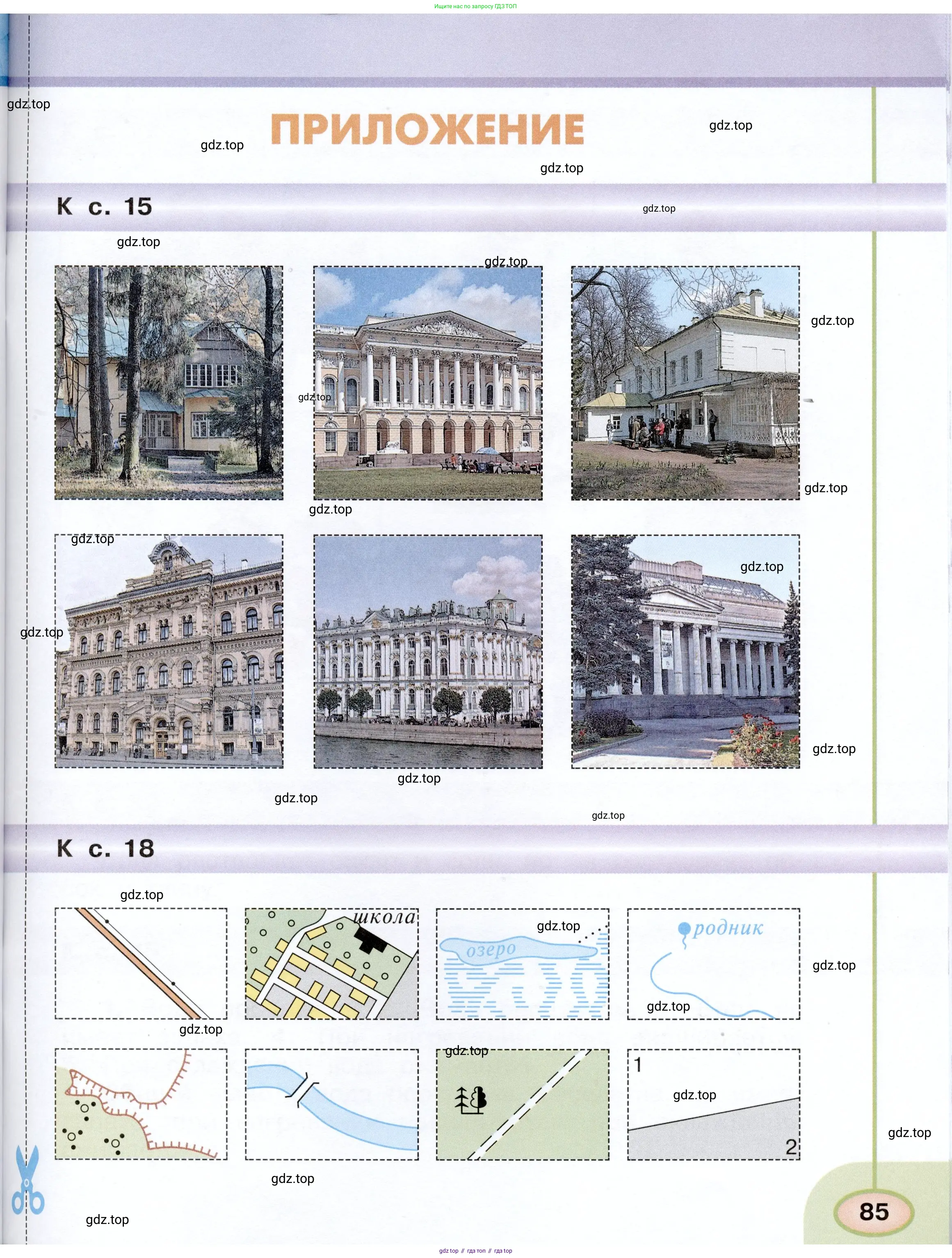Click the 'Ищите нас по запросу ГДЗ ТОП' link
The height and width of the screenshot is (1258, 952).
pyautogui.click(x=475, y=6)
